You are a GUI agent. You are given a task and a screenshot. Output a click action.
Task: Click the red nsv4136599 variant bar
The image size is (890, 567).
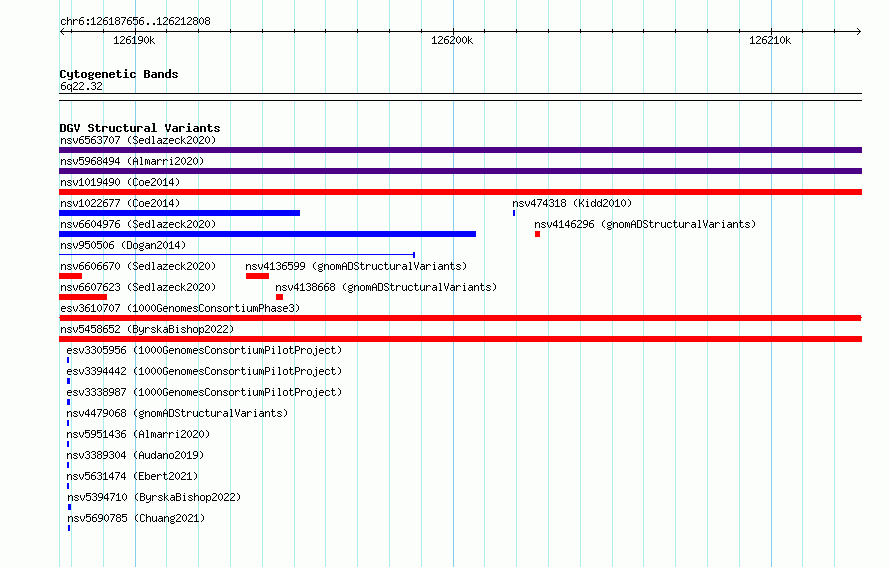[258, 276]
